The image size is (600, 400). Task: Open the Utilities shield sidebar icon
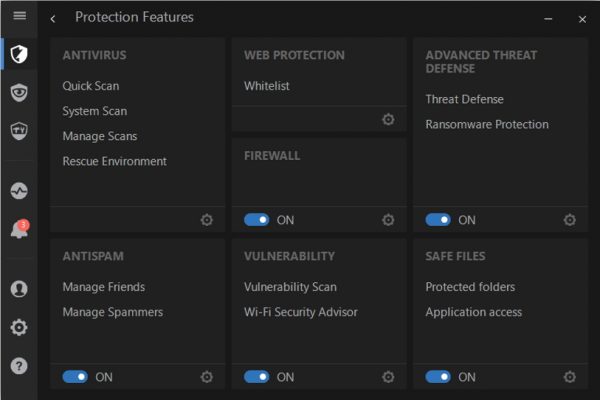19,131
